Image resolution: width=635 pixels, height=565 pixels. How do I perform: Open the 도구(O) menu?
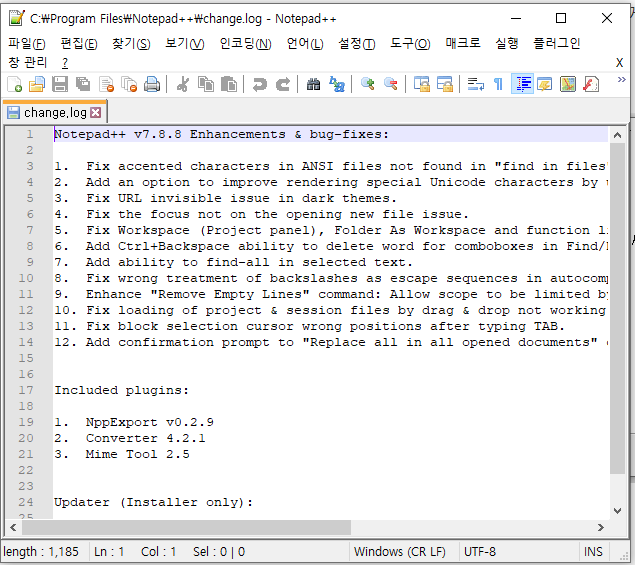pos(410,43)
